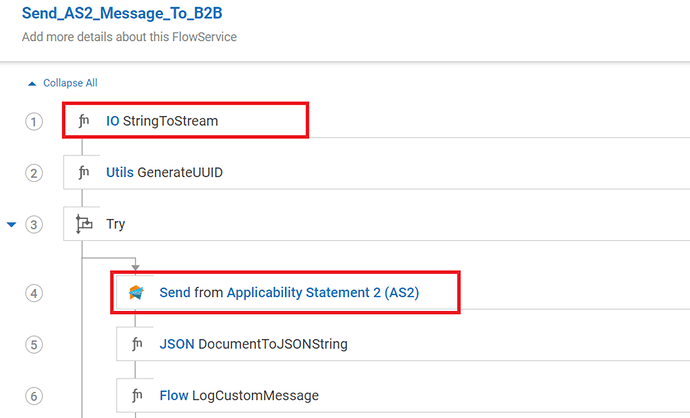Click the Flow service link in step 6
The image size is (690, 418).
point(175,397)
